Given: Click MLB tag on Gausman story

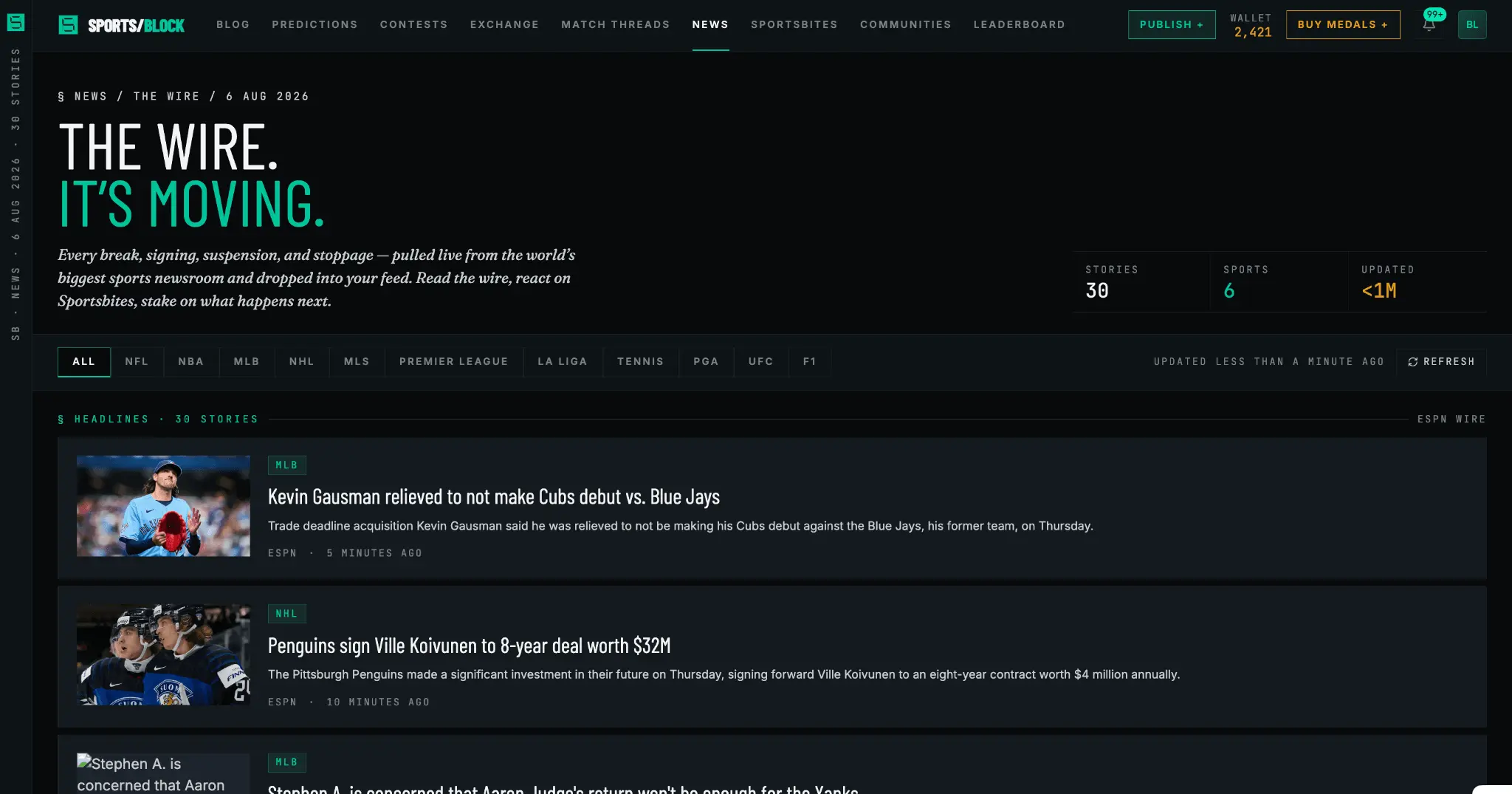Looking at the screenshot, I should pos(286,465).
